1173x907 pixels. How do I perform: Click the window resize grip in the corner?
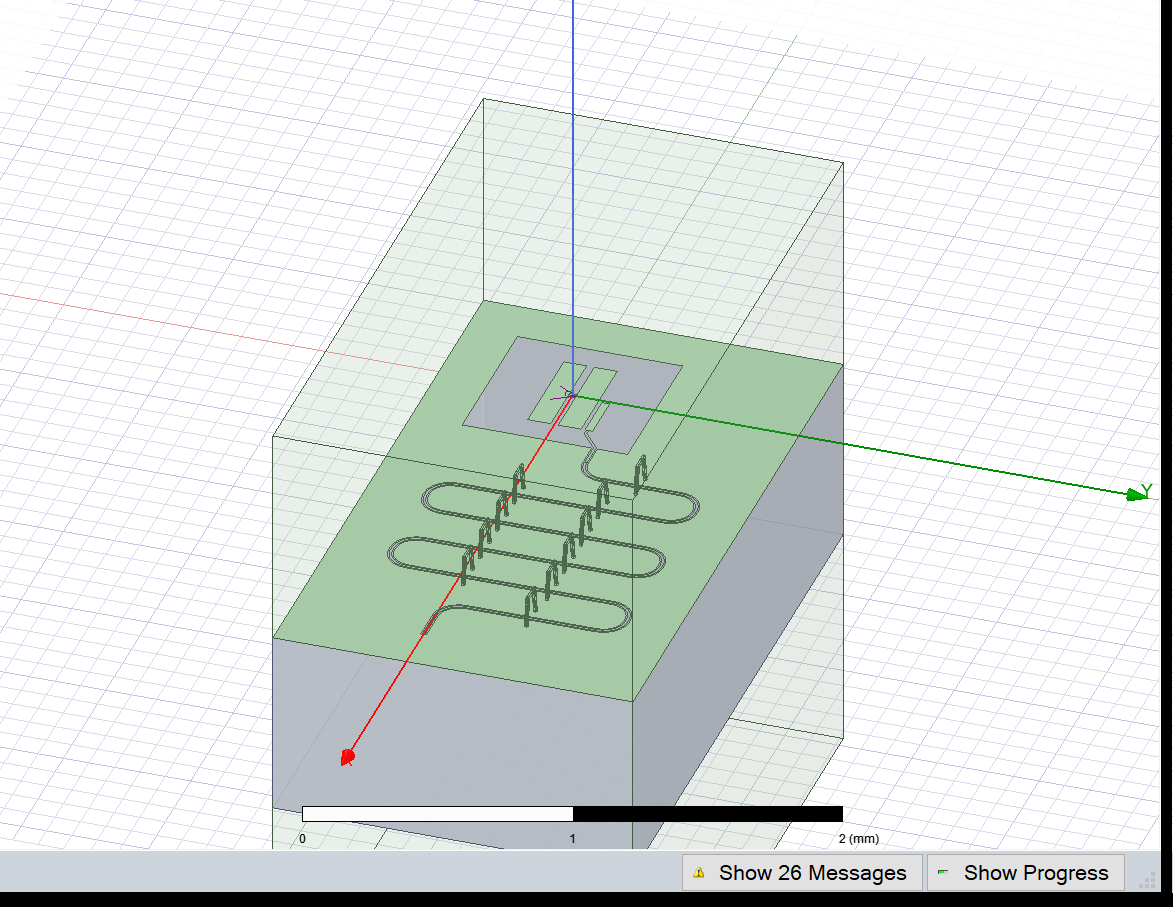(1146, 882)
